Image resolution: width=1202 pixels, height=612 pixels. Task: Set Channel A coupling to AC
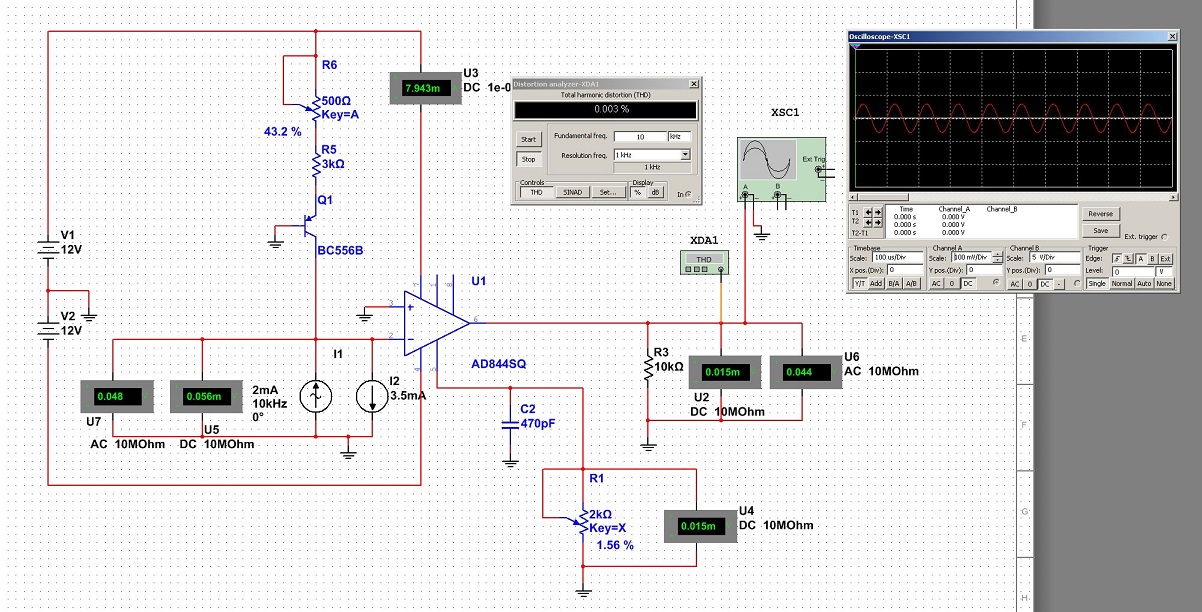pyautogui.click(x=936, y=284)
